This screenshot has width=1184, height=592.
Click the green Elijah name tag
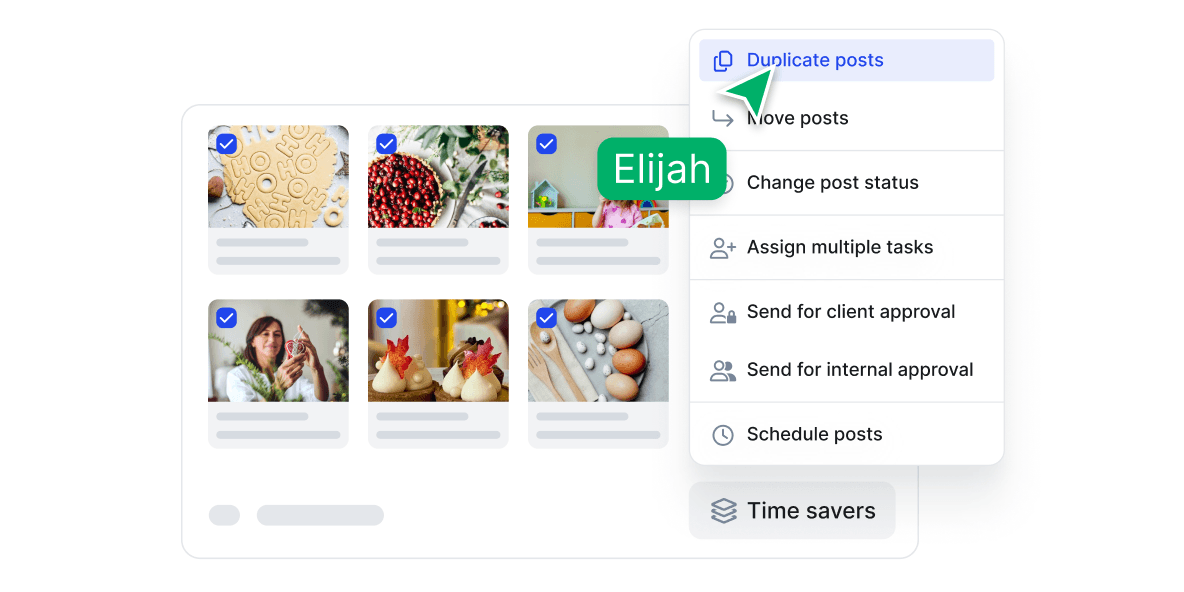coord(662,169)
